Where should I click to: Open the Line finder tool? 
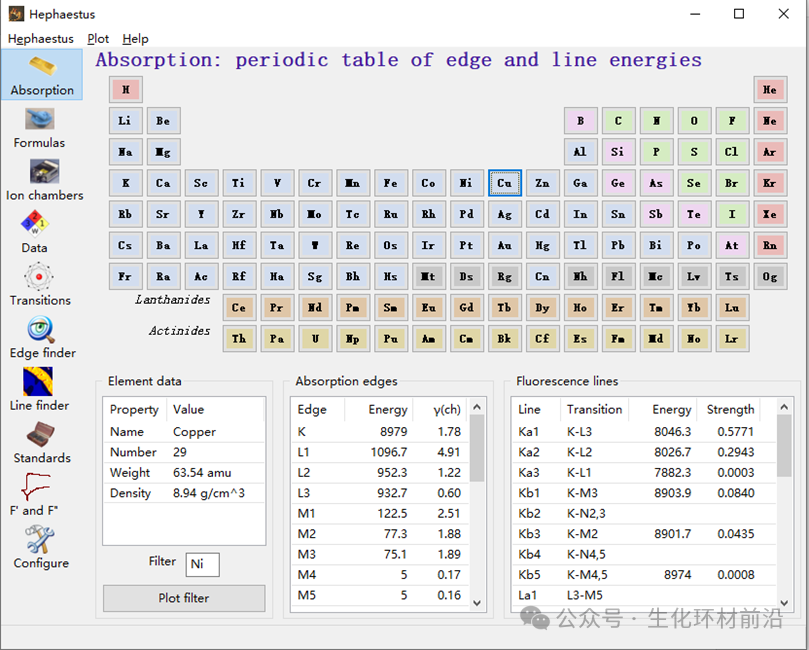39,390
